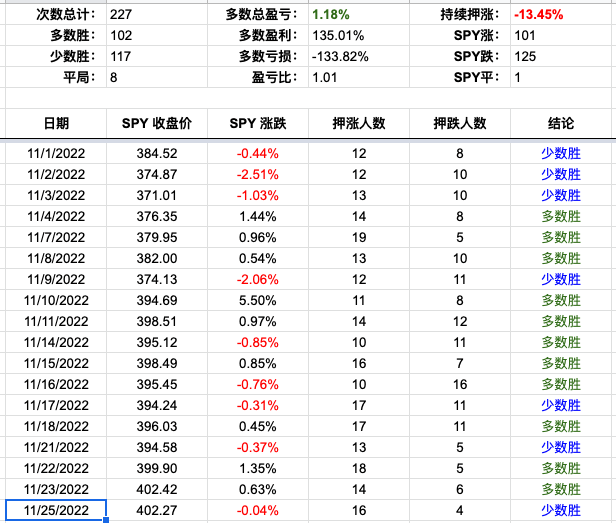Select 多数胜 result for 11/10/2022
The height and width of the screenshot is (523, 616).
pos(561,301)
